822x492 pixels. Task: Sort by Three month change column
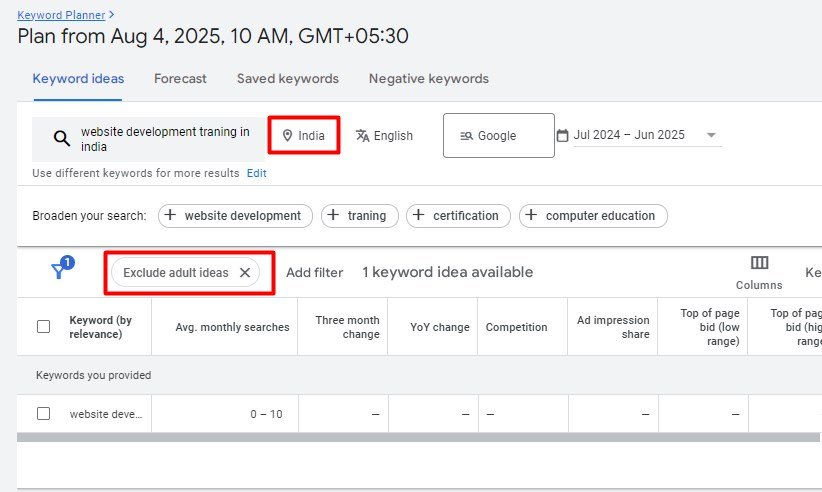[x=347, y=327]
